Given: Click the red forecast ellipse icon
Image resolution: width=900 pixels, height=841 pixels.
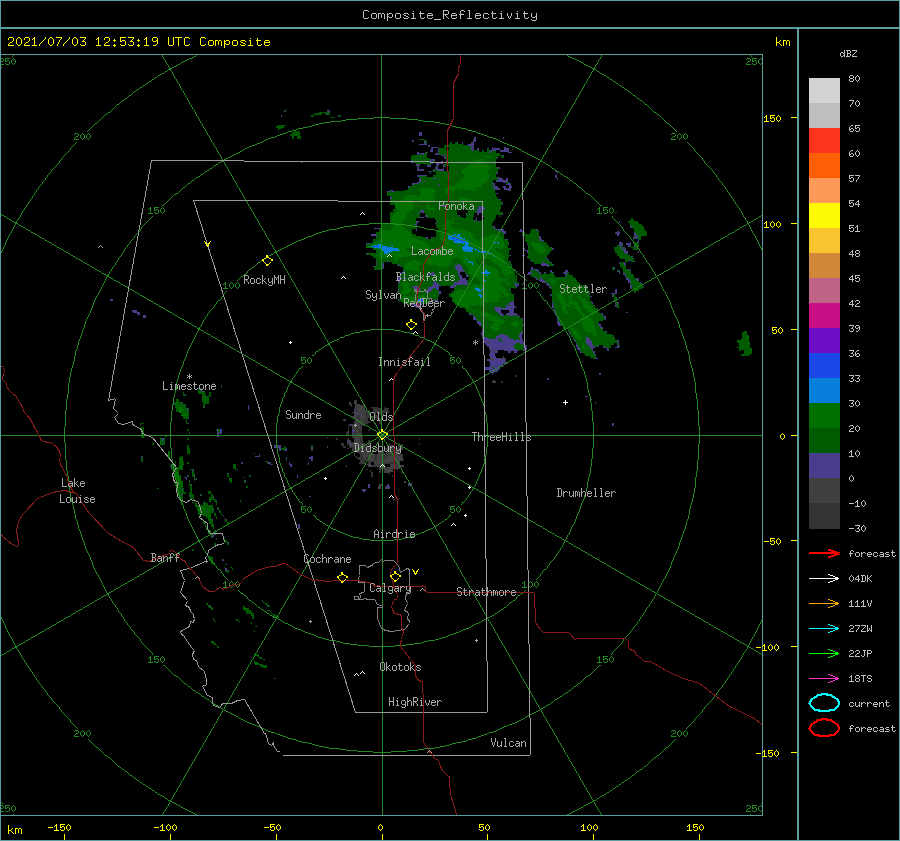Looking at the screenshot, I should point(824,728).
